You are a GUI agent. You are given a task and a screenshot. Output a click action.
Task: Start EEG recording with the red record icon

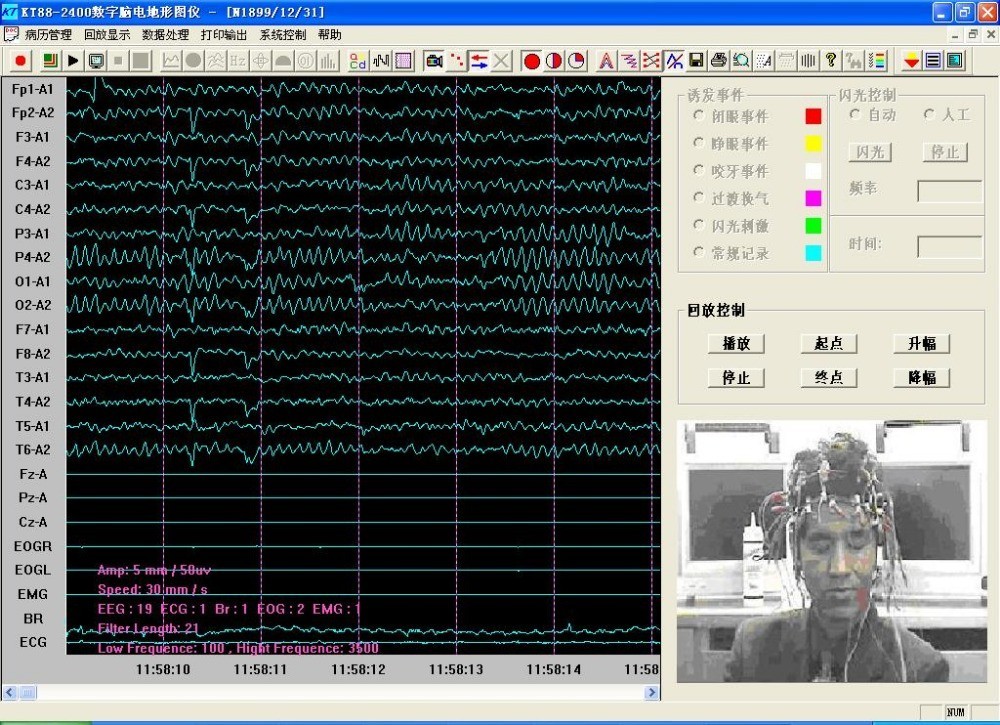click(x=20, y=60)
